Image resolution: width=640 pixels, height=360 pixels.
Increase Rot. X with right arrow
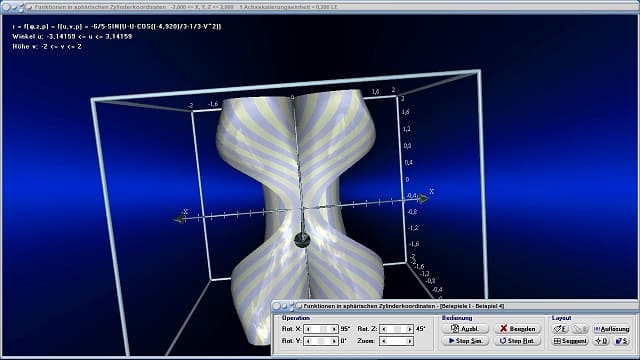tap(334, 329)
